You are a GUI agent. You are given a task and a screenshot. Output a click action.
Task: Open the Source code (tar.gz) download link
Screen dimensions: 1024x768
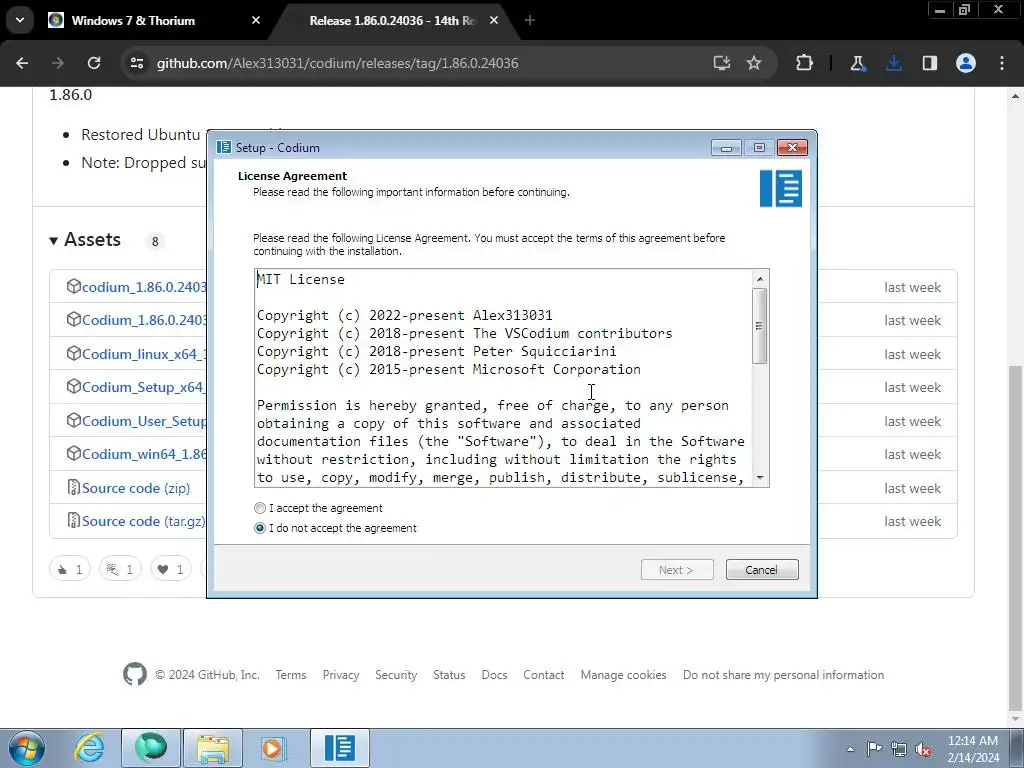click(x=144, y=521)
